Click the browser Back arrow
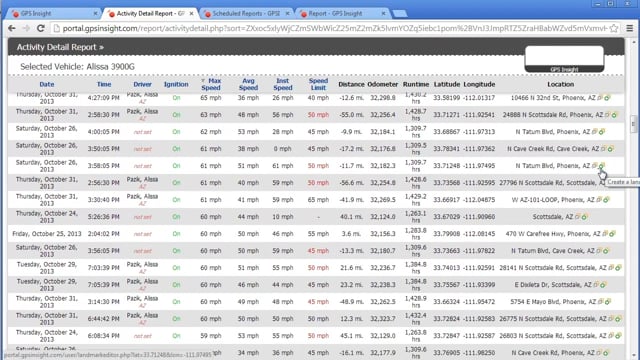 tap(12, 28)
